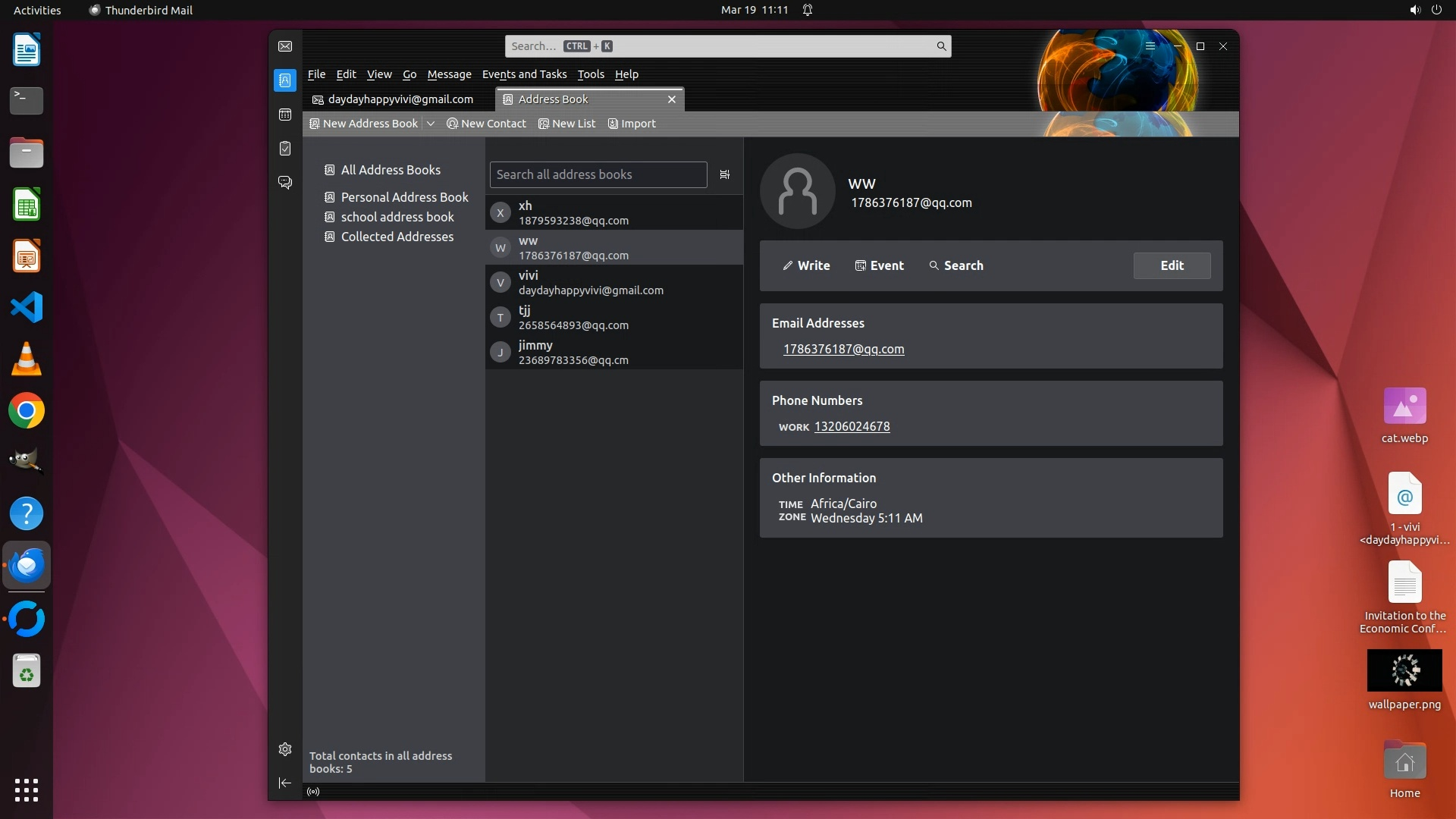1456x819 pixels.
Task: Click the Write button for ww
Action: 806,265
